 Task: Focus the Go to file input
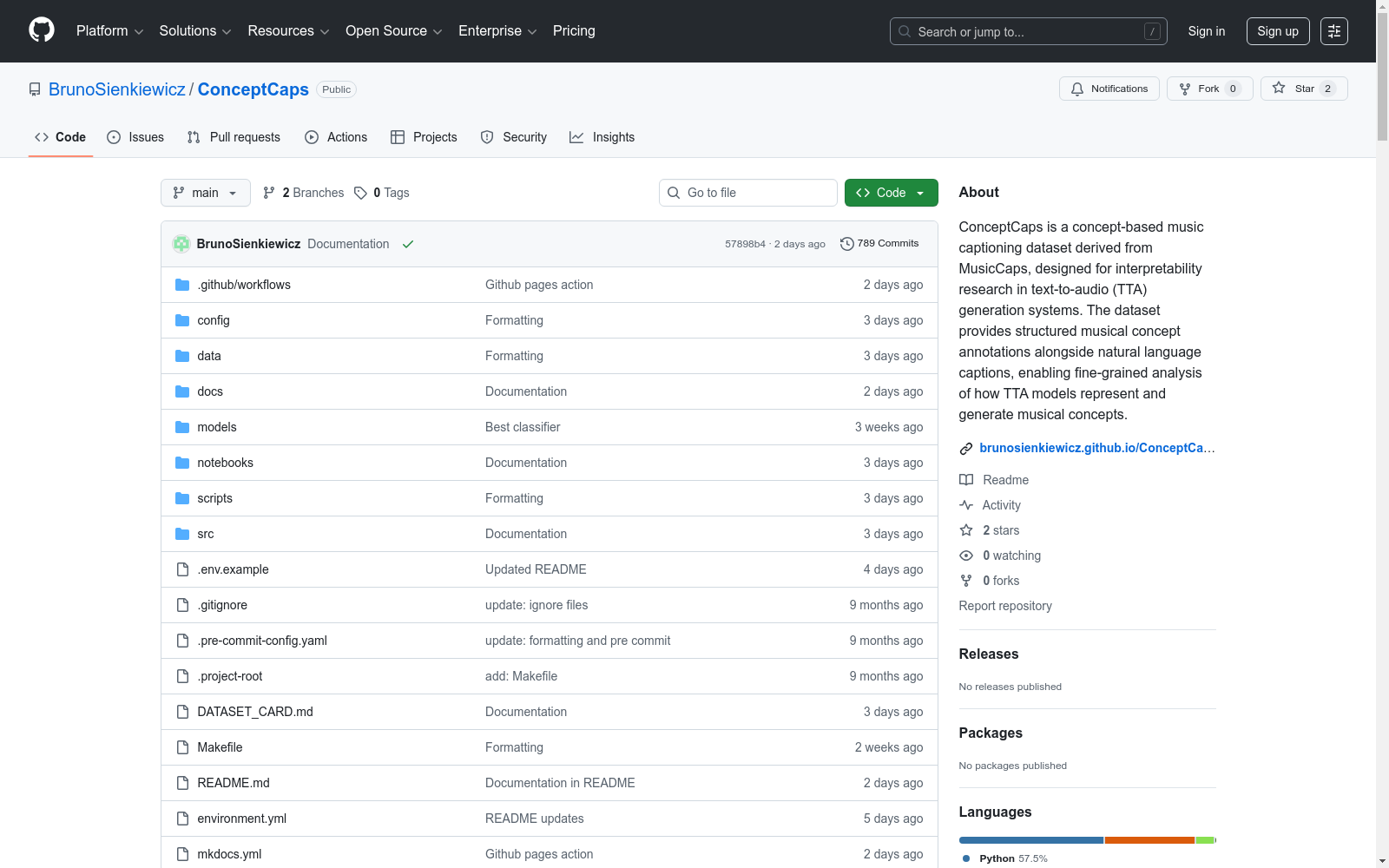[748, 193]
